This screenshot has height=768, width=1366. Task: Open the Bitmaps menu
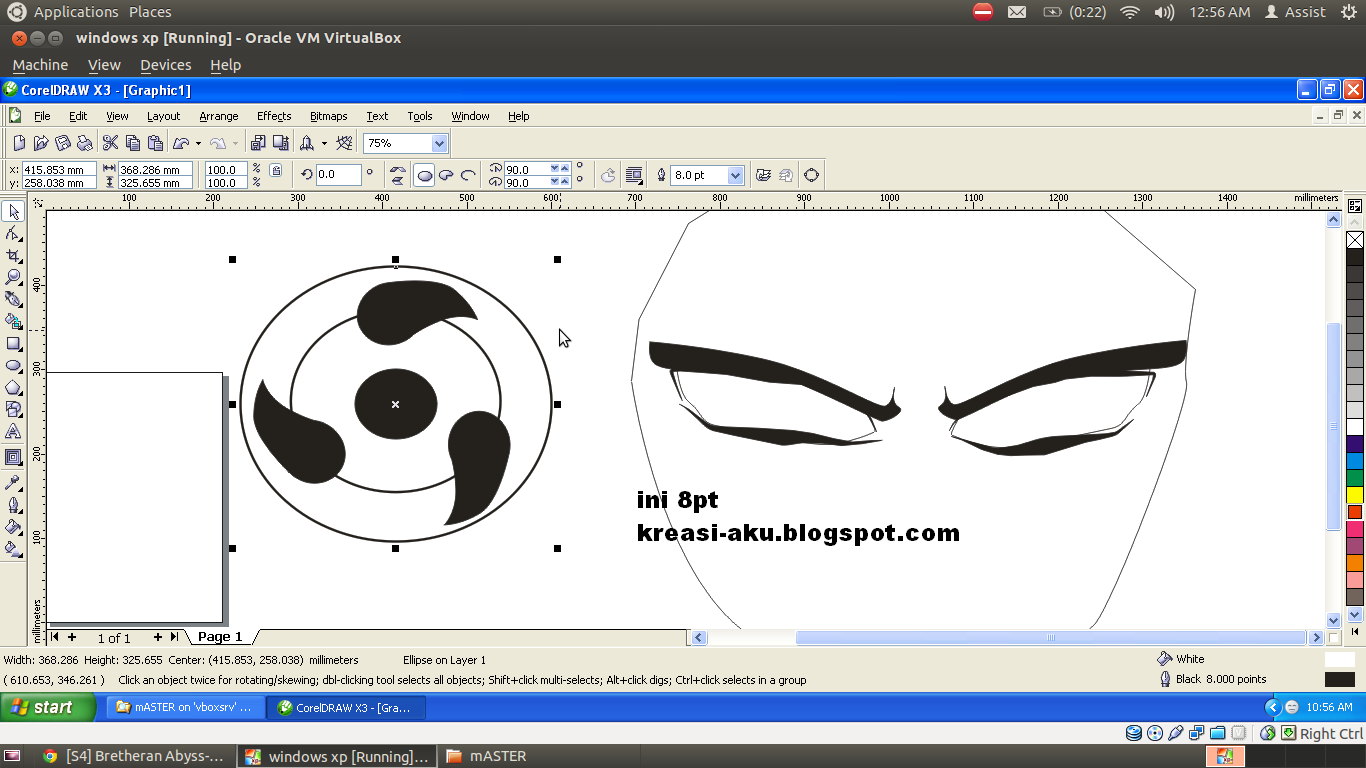pos(328,116)
